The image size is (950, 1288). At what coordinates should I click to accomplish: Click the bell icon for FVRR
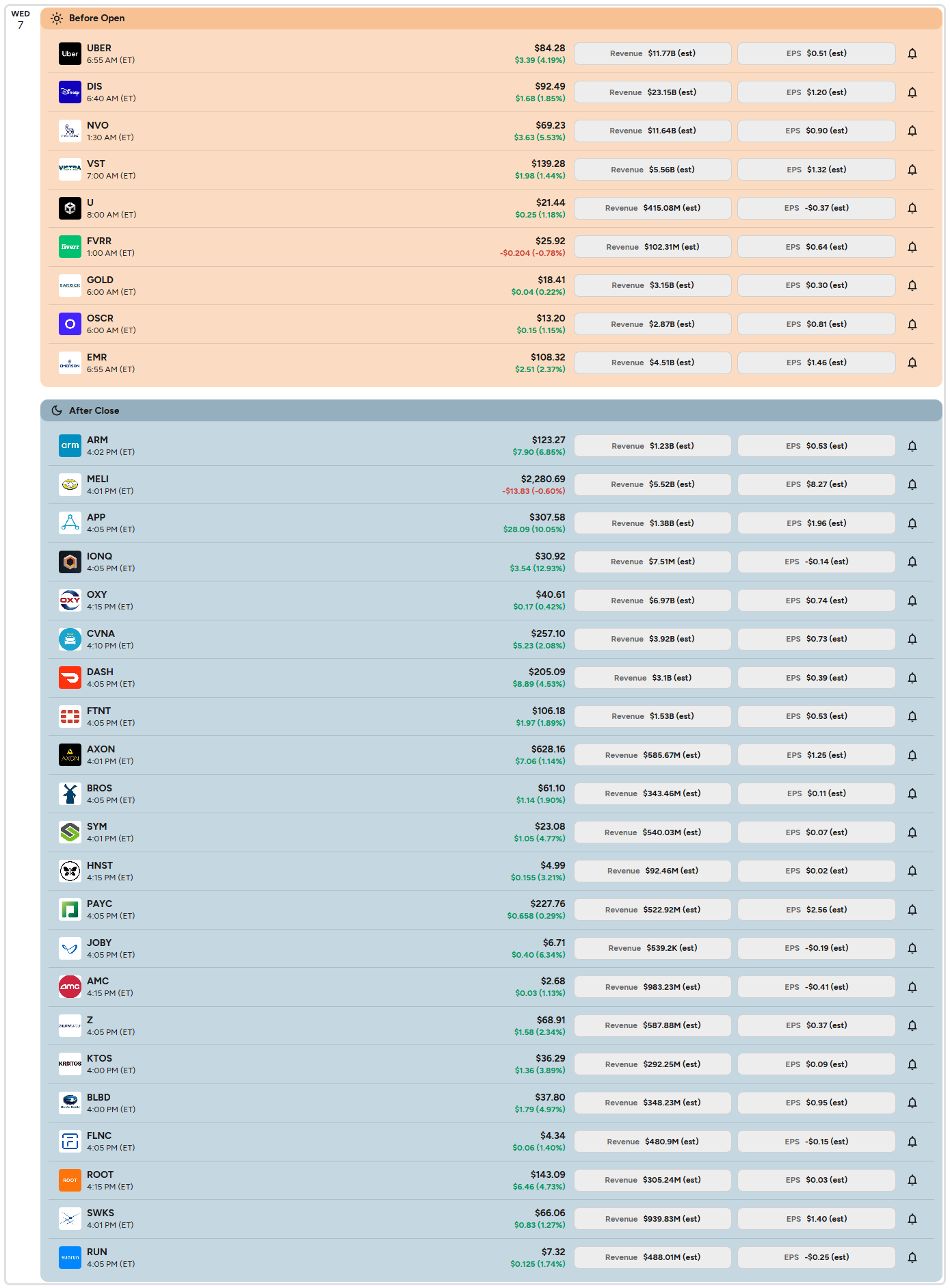pyautogui.click(x=912, y=247)
